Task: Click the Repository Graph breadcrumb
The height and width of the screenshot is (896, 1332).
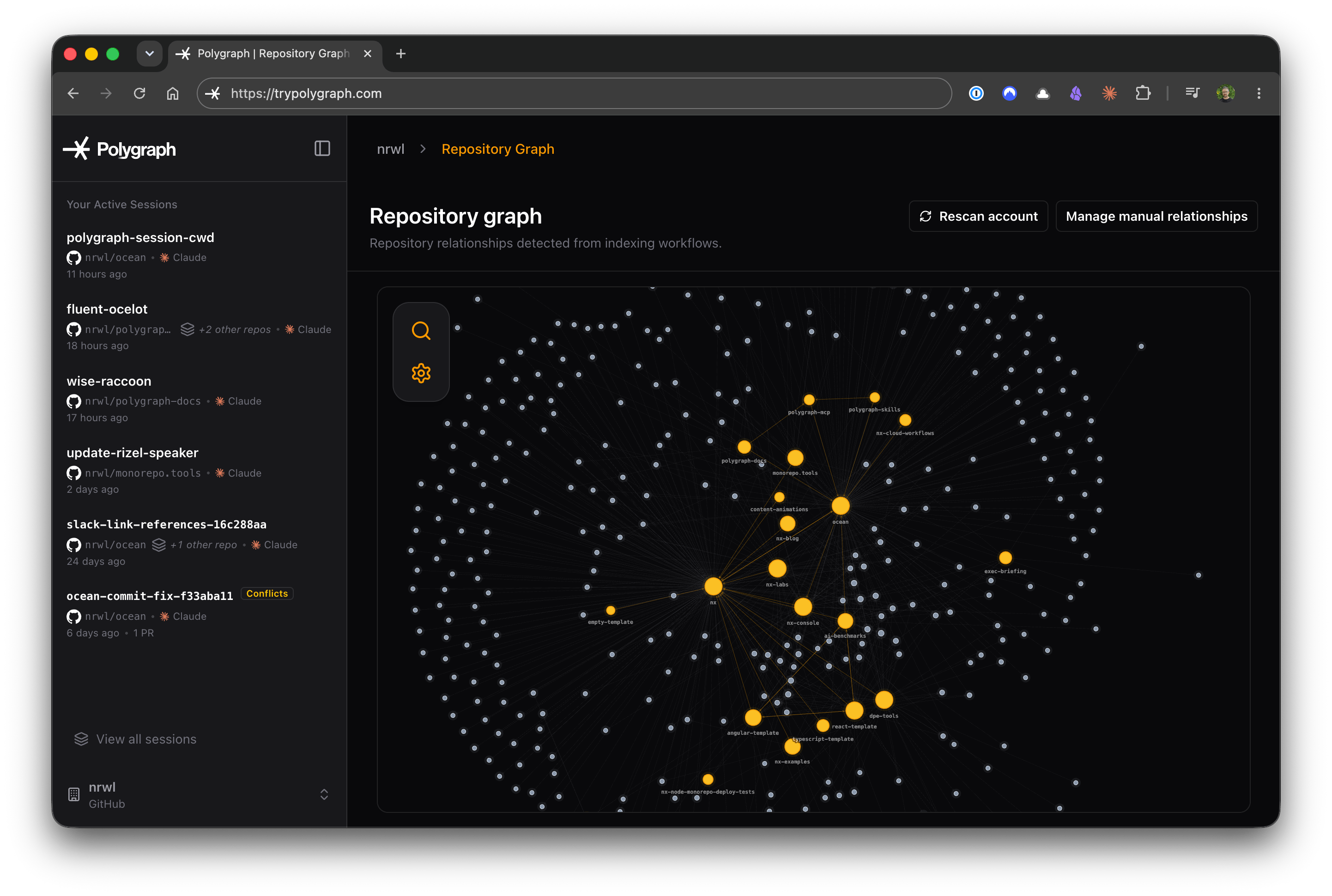Action: pyautogui.click(x=498, y=149)
